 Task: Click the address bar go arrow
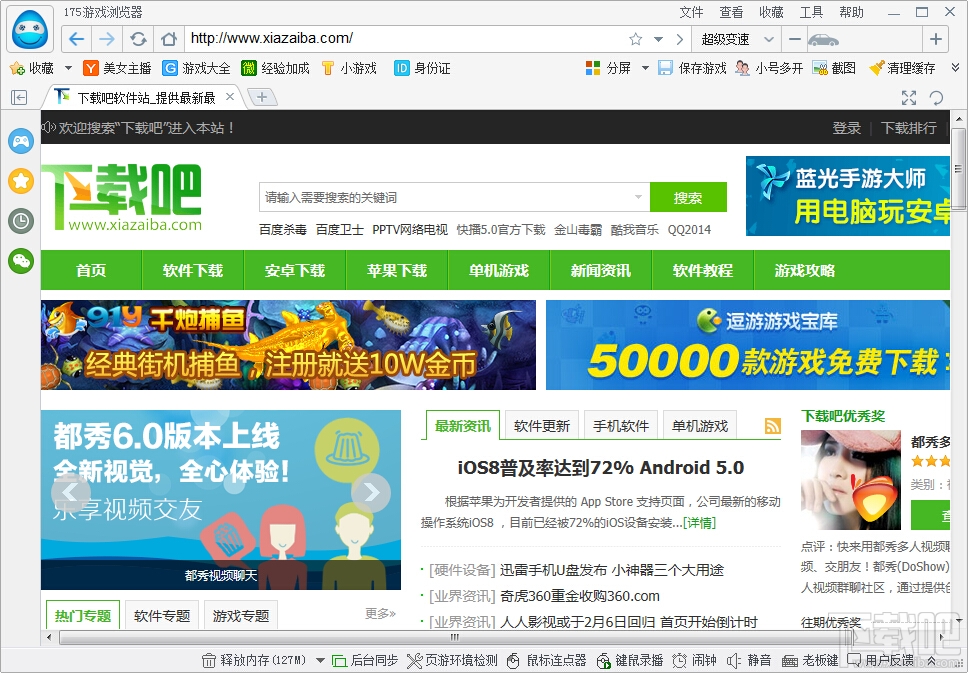point(680,39)
